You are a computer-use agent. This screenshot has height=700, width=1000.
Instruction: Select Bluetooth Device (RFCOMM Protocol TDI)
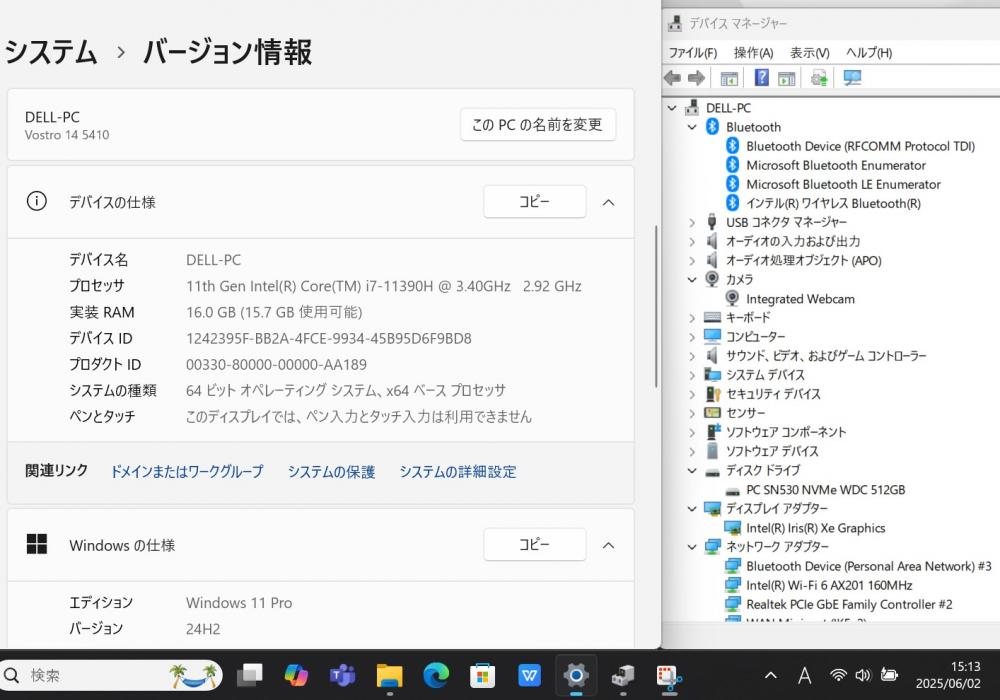[x=860, y=146]
